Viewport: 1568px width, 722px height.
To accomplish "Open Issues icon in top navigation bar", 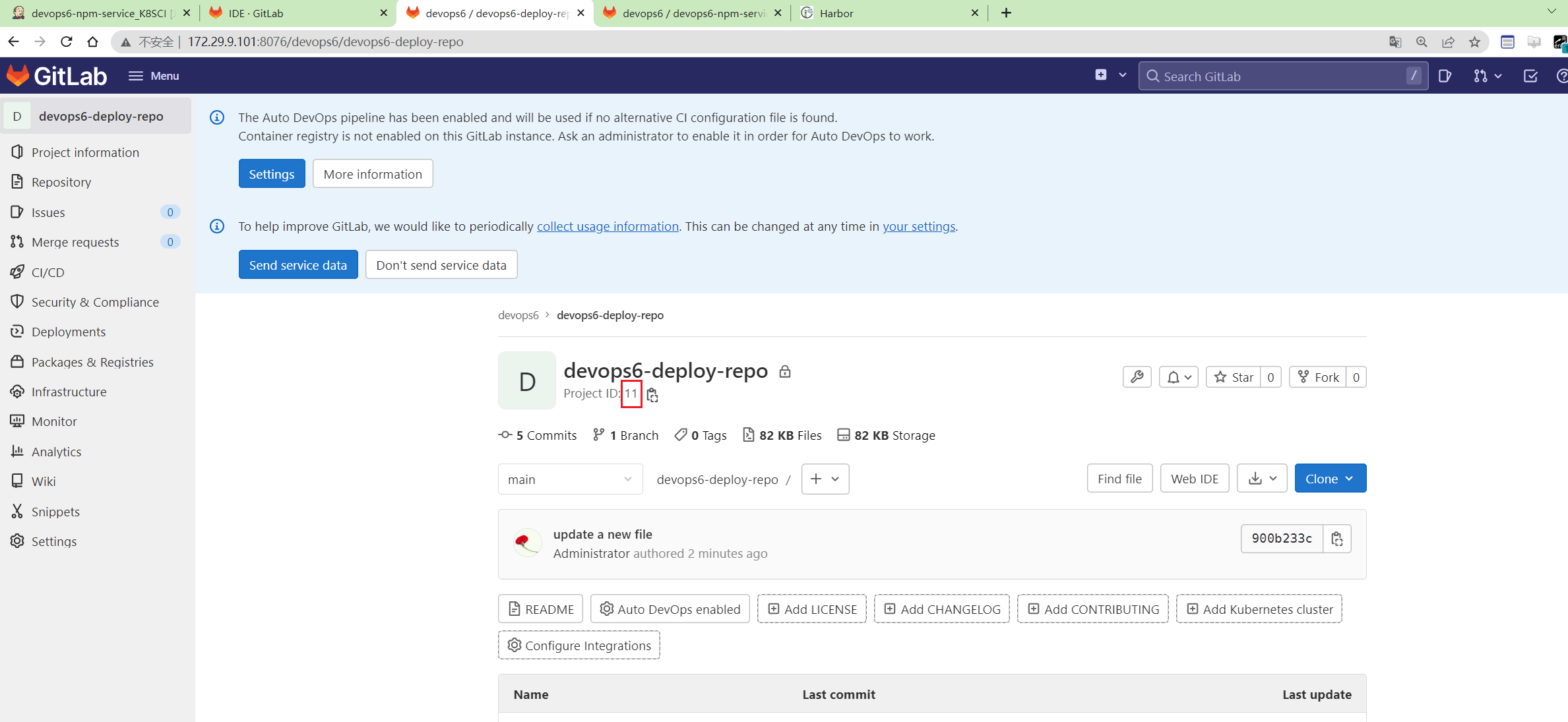I will pyautogui.click(x=1445, y=76).
